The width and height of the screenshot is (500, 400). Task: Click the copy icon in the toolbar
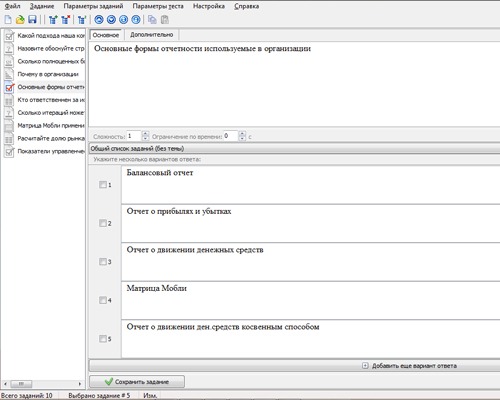[152, 20]
